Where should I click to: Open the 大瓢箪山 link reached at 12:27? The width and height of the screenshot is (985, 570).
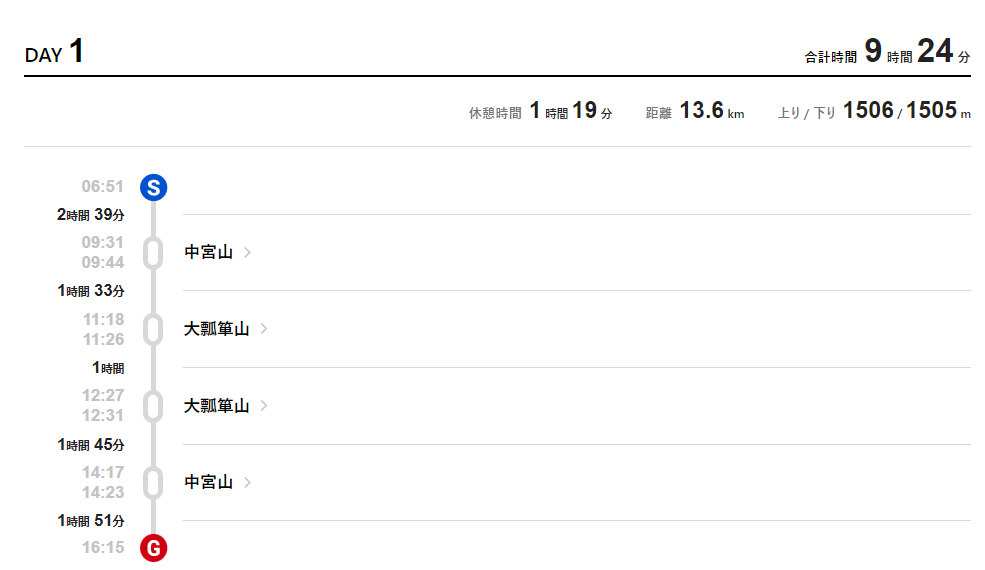point(217,406)
